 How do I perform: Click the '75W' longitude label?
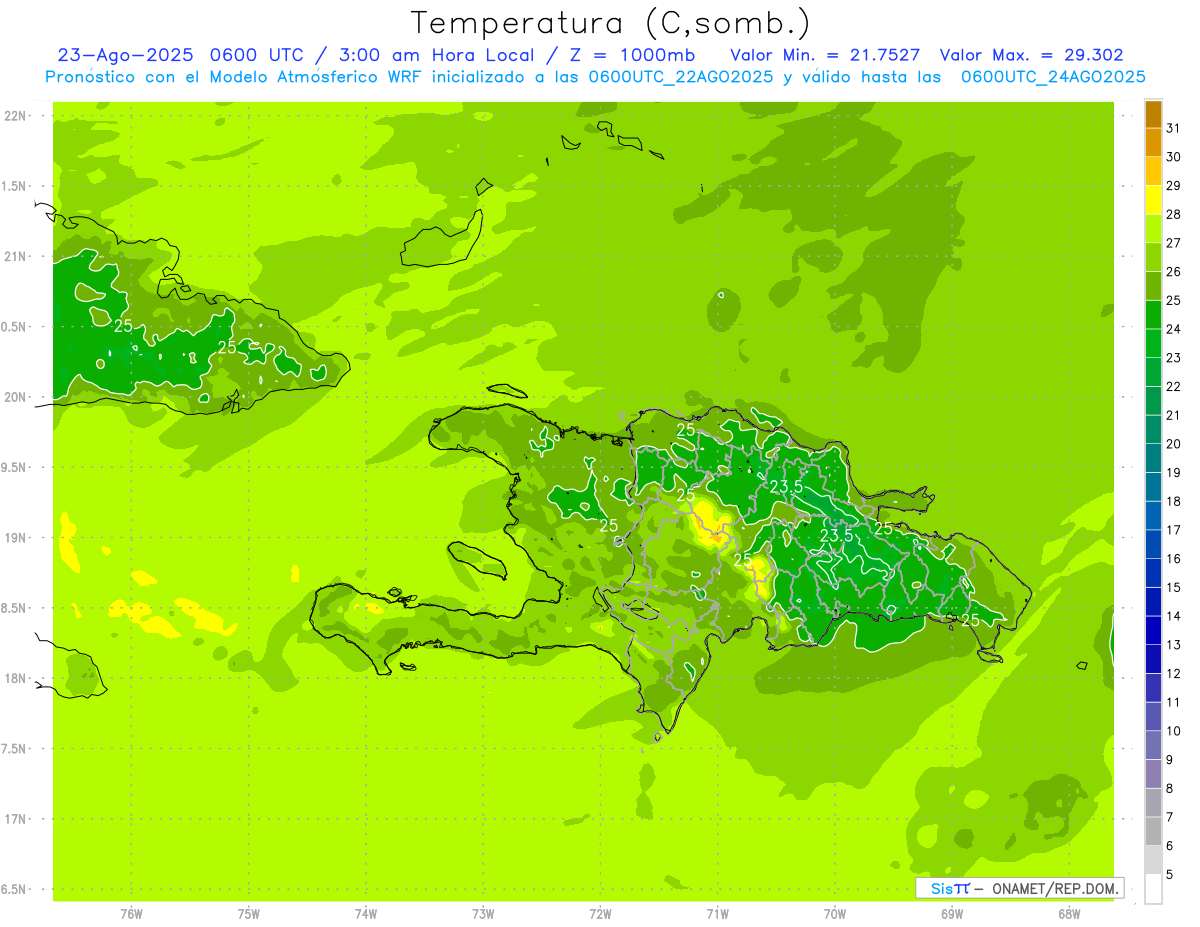click(x=249, y=914)
